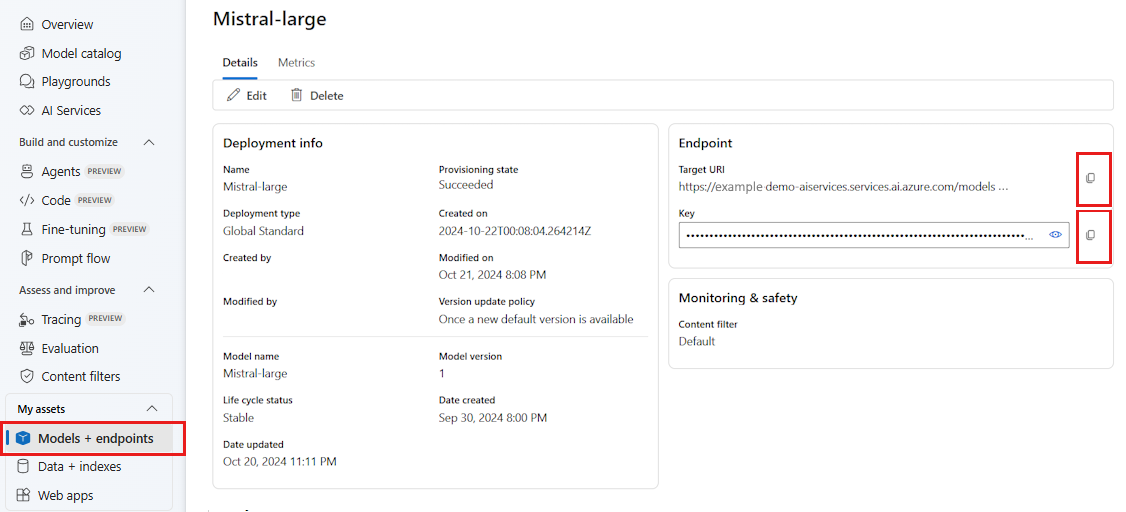Click the Content filters shield icon
Screen dimensions: 1126x512
(27, 376)
